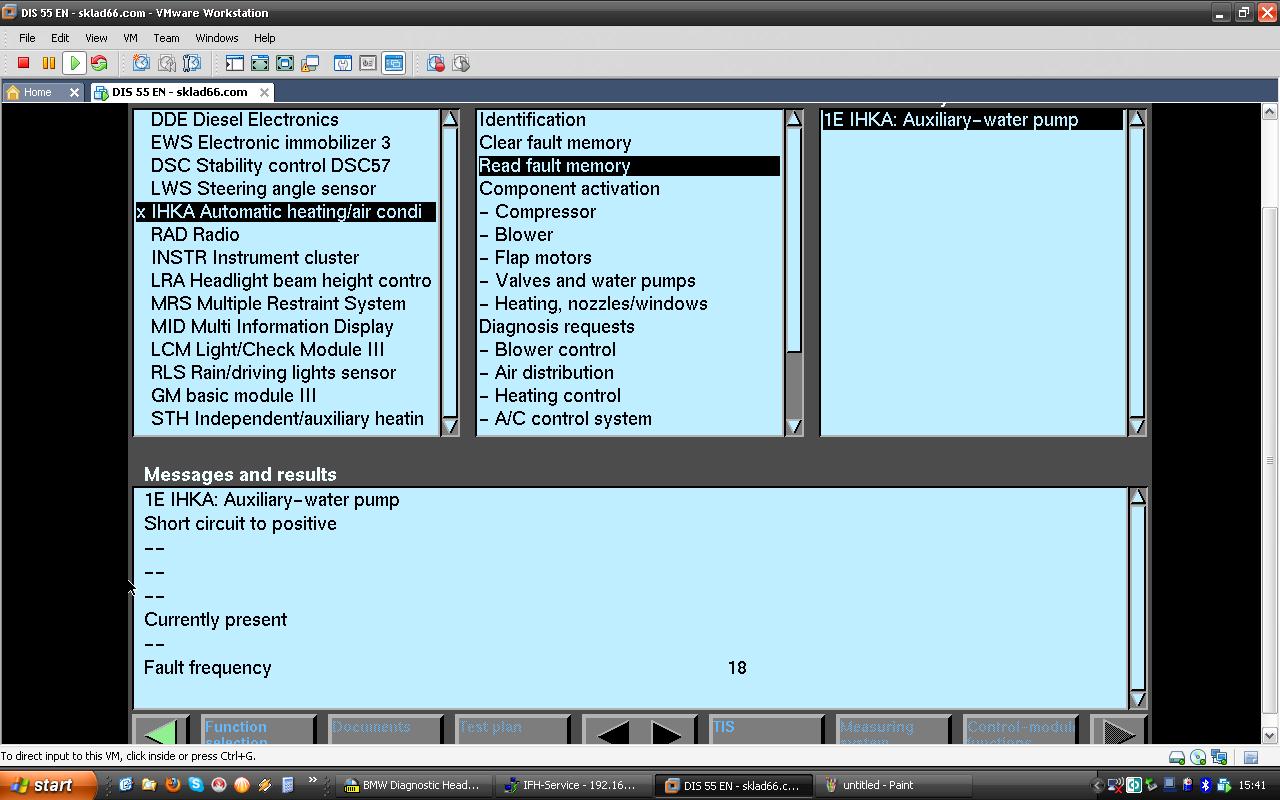Open the appliance view toolbar icon
The width and height of the screenshot is (1280, 800).
(x=368, y=63)
